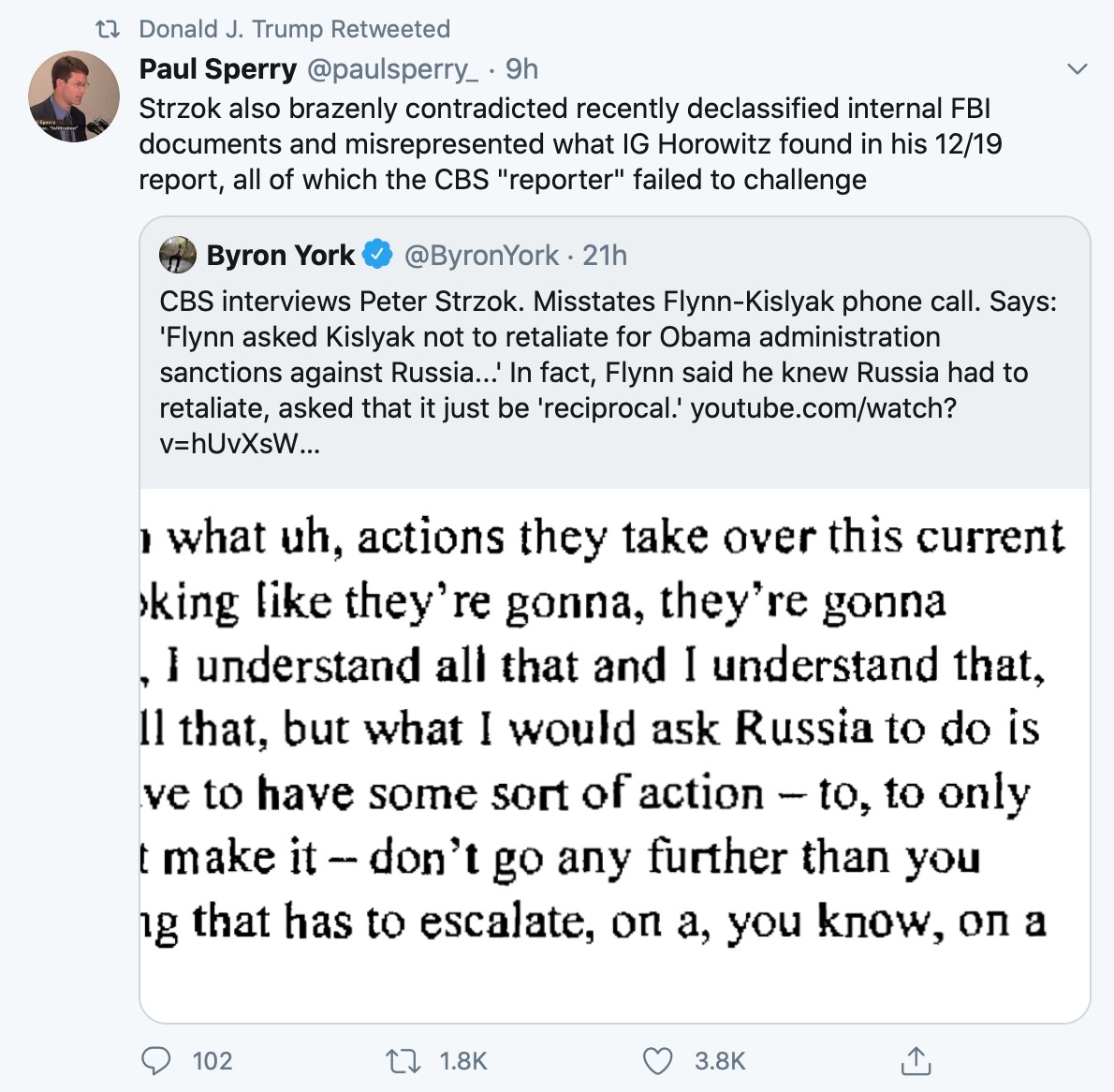1114x1092 pixels.
Task: Open 'Donald J. Trump Retweeted' link
Action: coord(294,29)
